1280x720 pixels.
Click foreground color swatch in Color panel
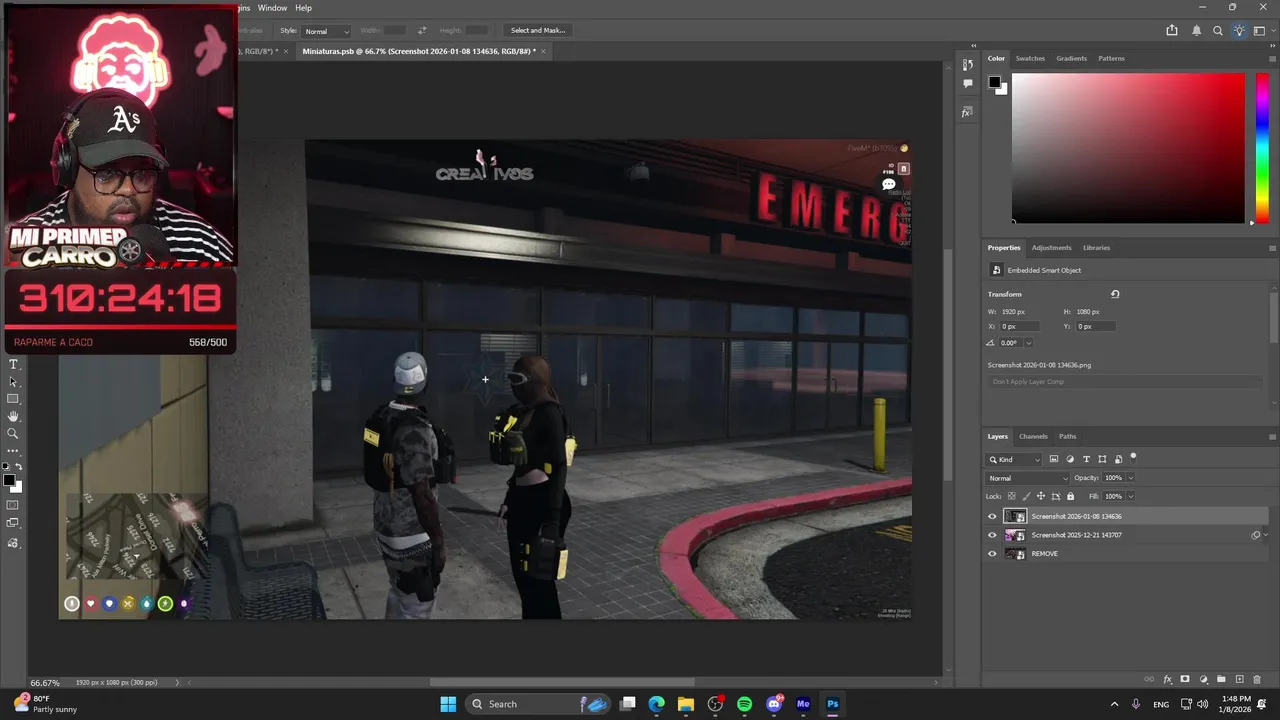995,82
